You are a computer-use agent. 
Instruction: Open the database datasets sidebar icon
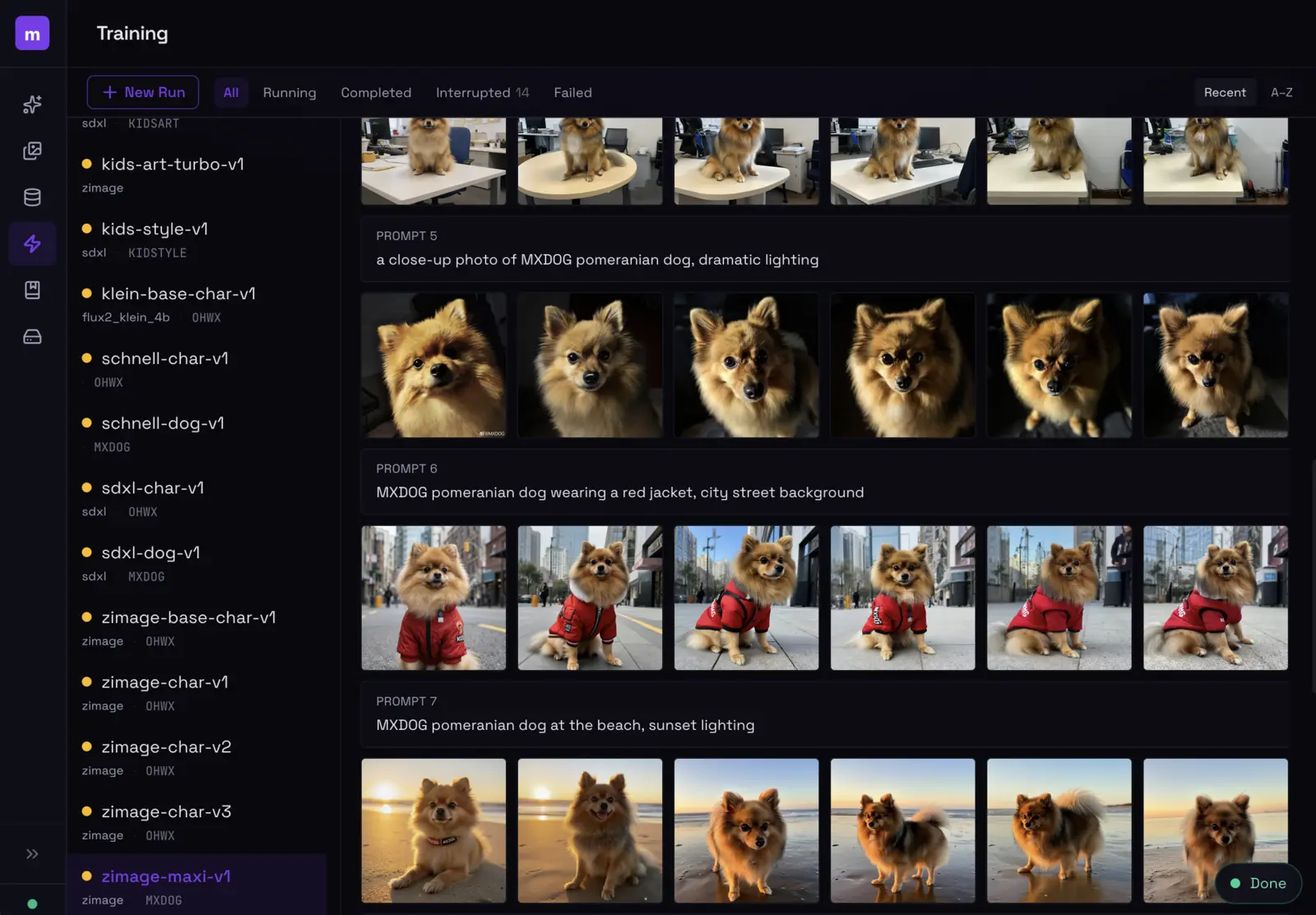pyautogui.click(x=32, y=197)
